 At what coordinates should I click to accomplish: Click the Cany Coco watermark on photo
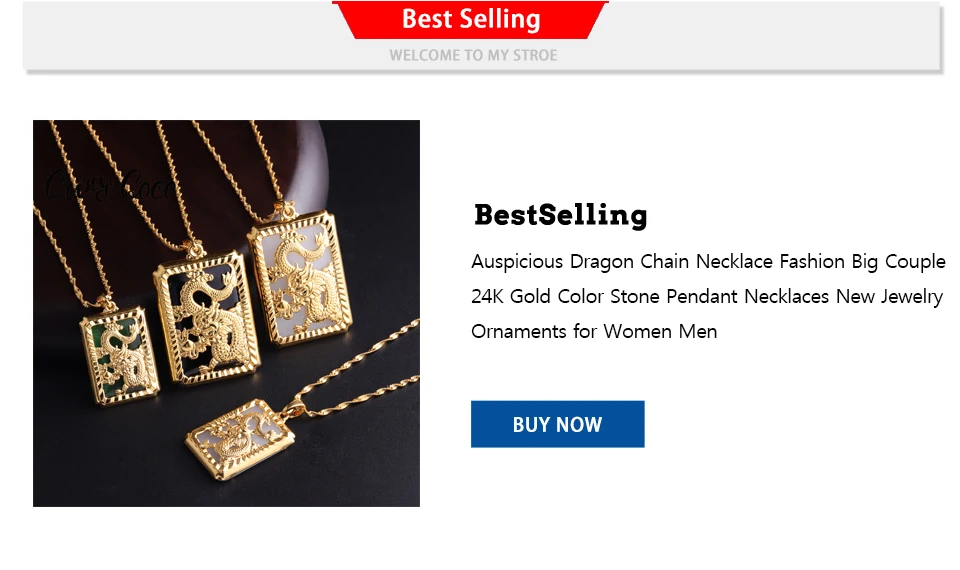[107, 185]
